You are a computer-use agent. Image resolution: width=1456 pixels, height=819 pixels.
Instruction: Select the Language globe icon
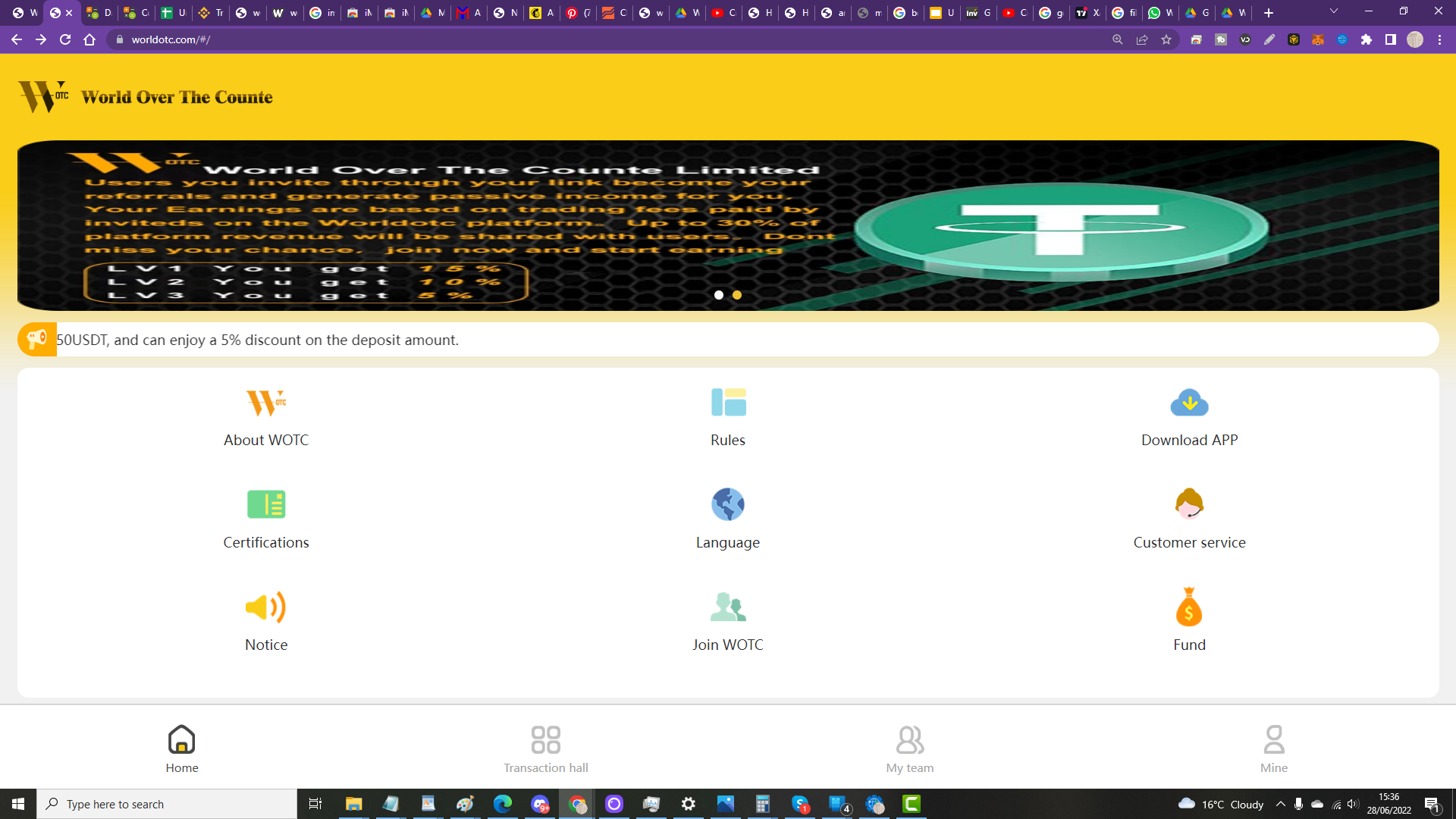728,504
